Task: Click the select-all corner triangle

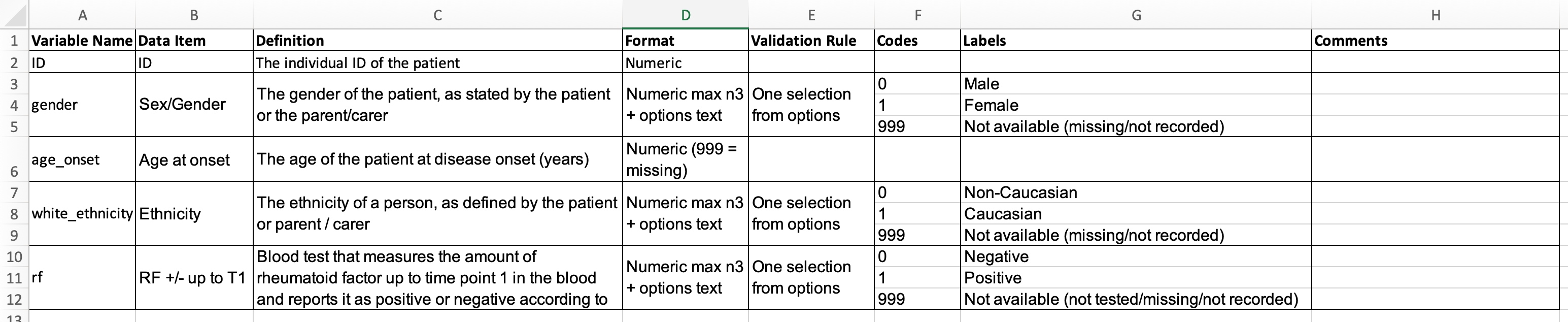Action: coord(15,15)
